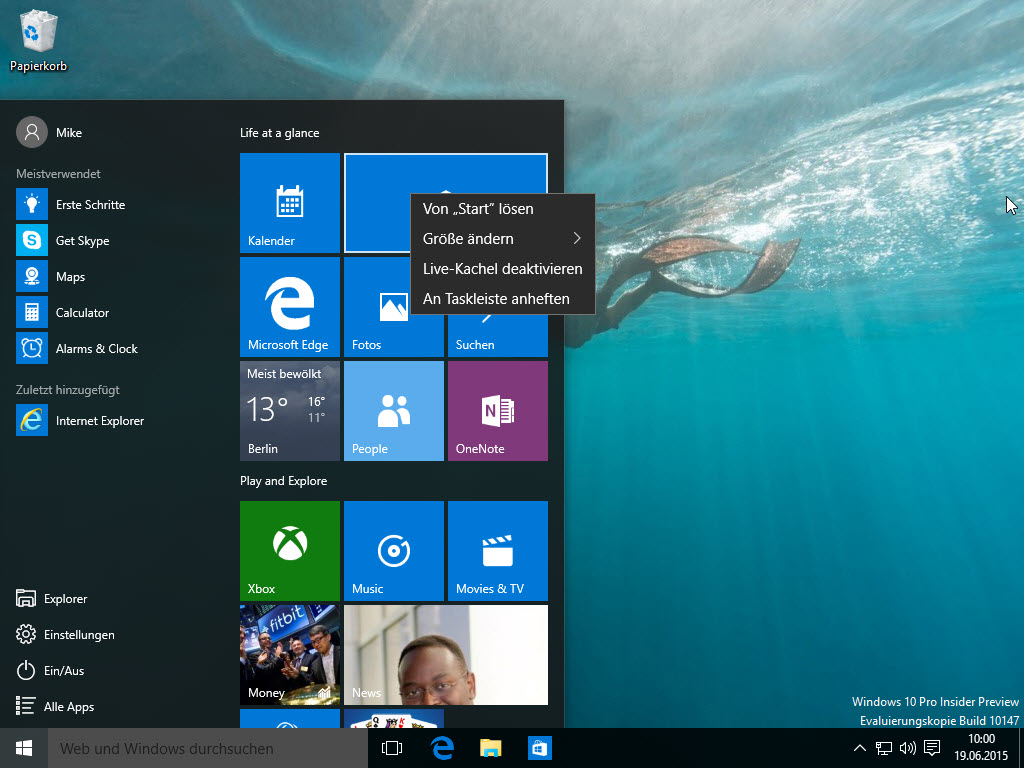Open the OneNote tile
This screenshot has width=1024, height=768.
click(x=498, y=411)
